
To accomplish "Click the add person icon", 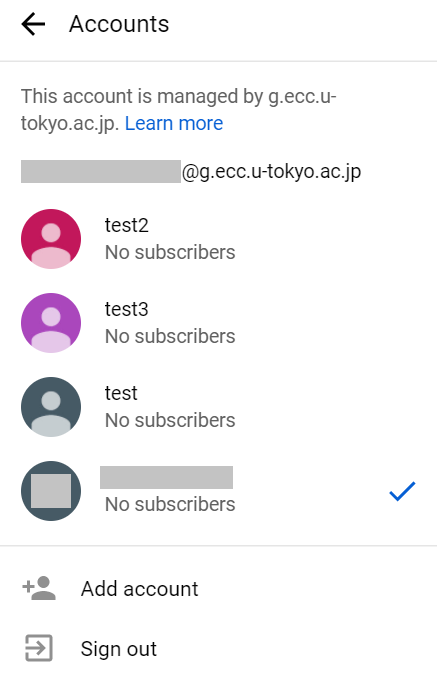I will point(39,588).
